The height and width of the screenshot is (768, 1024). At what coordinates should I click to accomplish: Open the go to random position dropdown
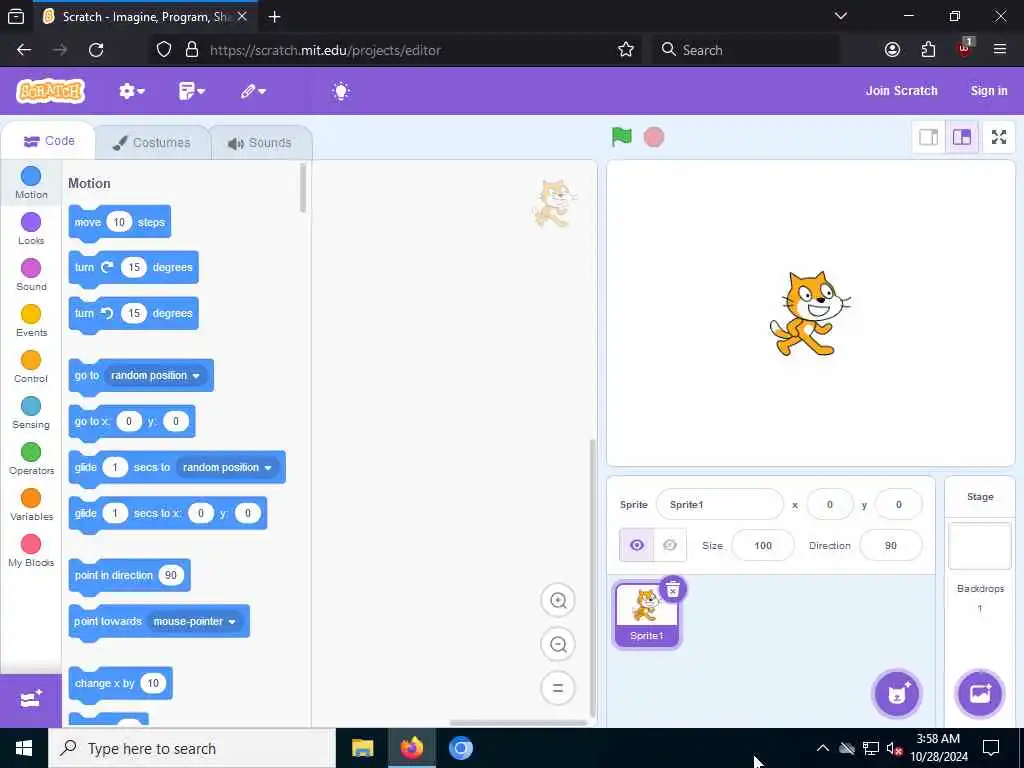click(x=155, y=376)
